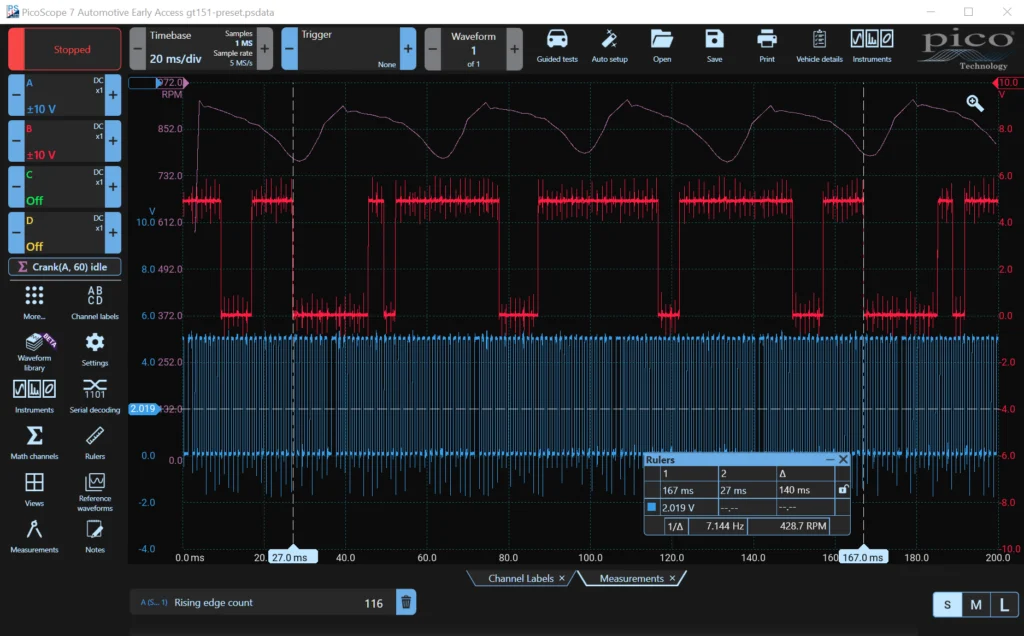Image resolution: width=1024 pixels, height=636 pixels.
Task: Select small size S button
Action: [947, 605]
